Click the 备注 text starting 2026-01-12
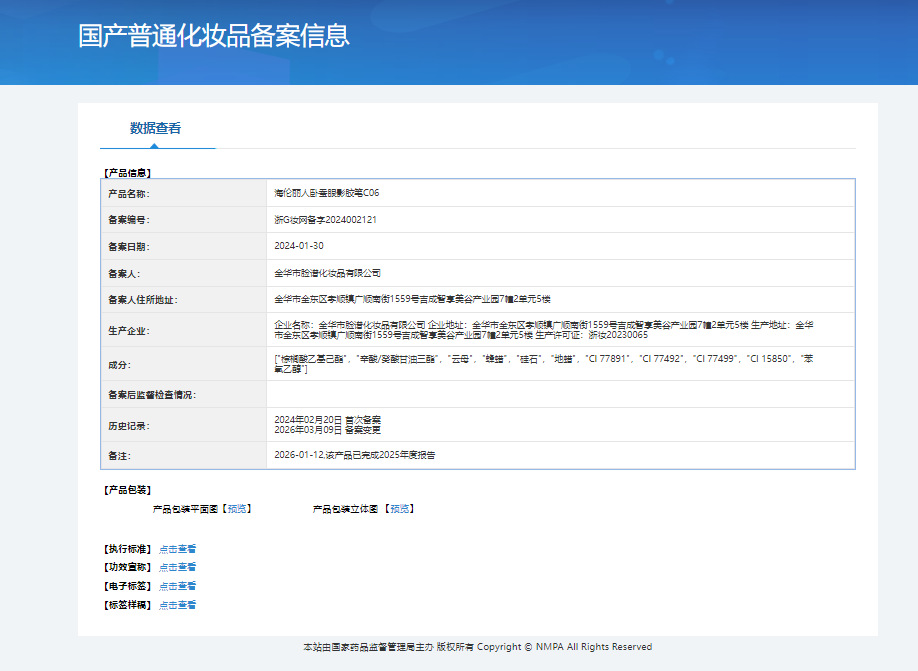The image size is (918, 671). pyautogui.click(x=355, y=455)
